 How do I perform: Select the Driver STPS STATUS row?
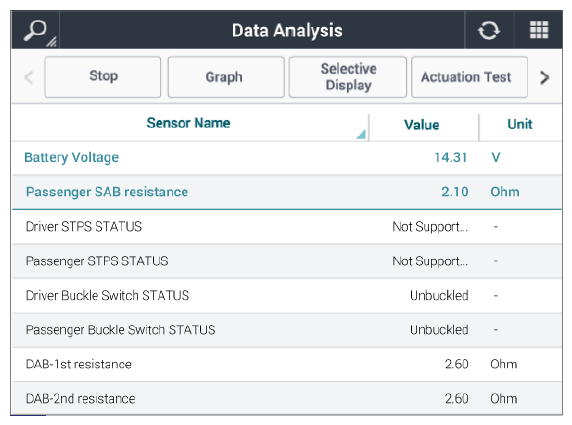[x=287, y=227]
